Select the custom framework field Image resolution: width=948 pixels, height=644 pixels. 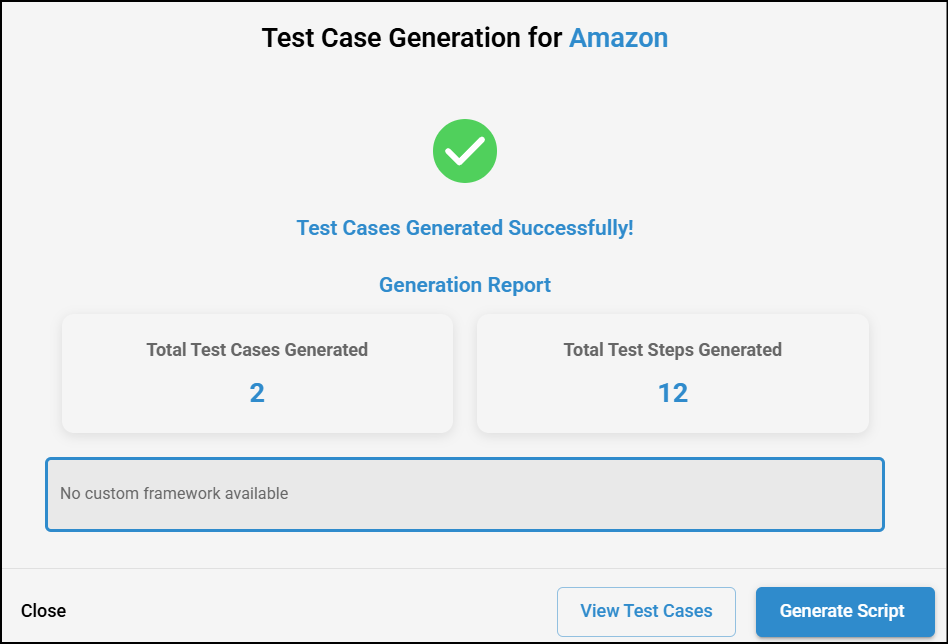click(464, 494)
